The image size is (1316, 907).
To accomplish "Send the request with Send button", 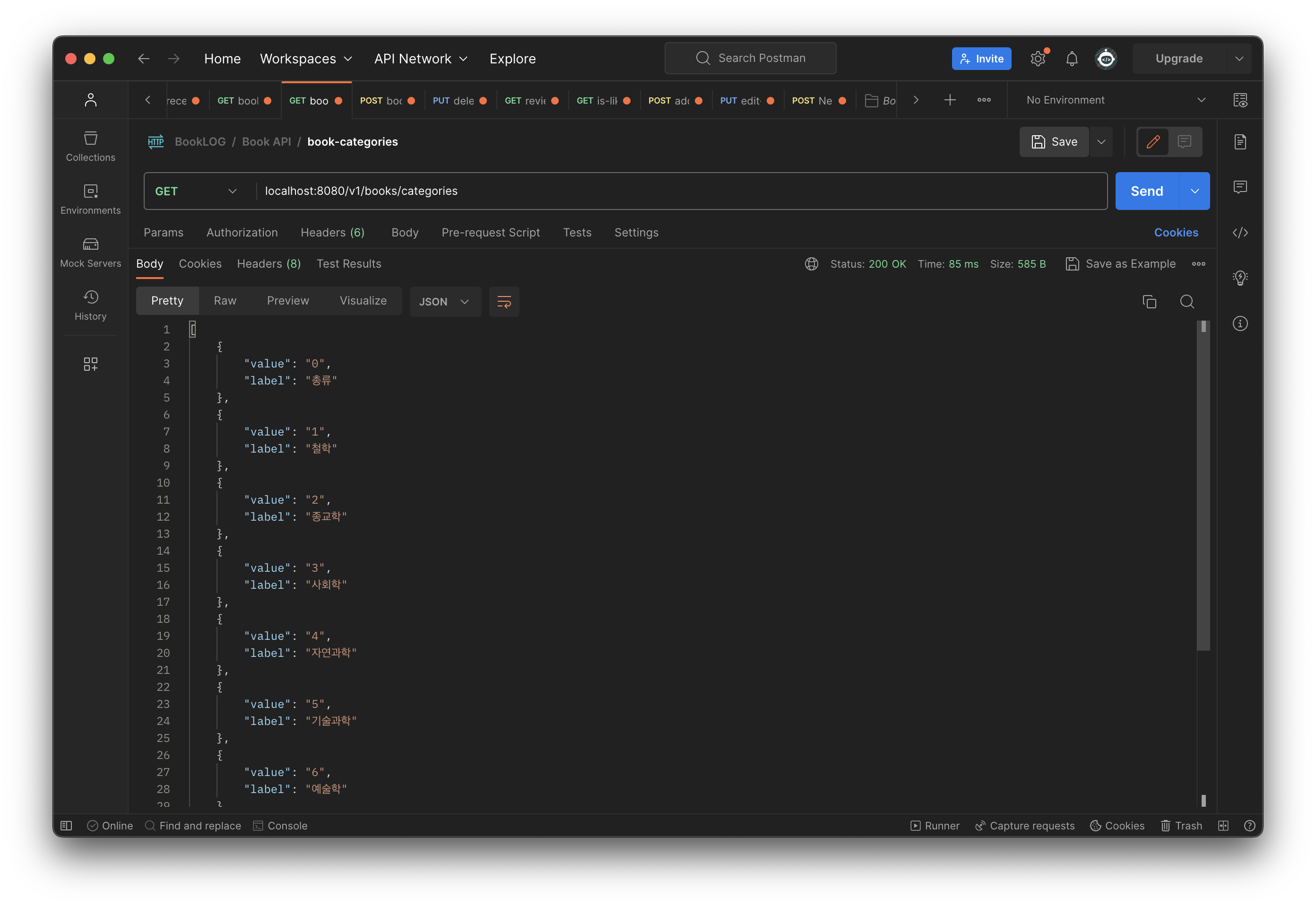I will [x=1147, y=192].
